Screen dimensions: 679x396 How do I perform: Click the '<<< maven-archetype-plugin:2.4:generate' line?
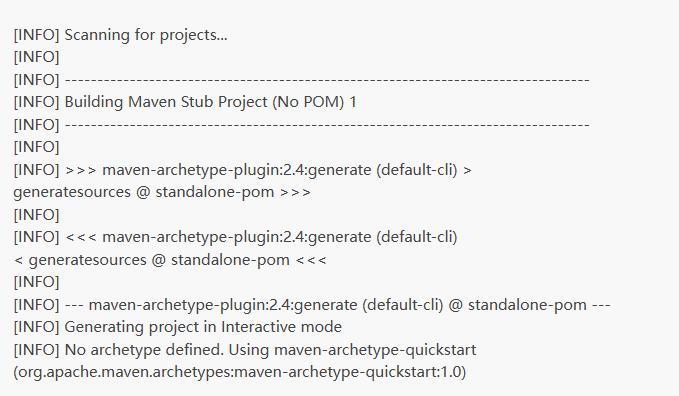[236, 237]
